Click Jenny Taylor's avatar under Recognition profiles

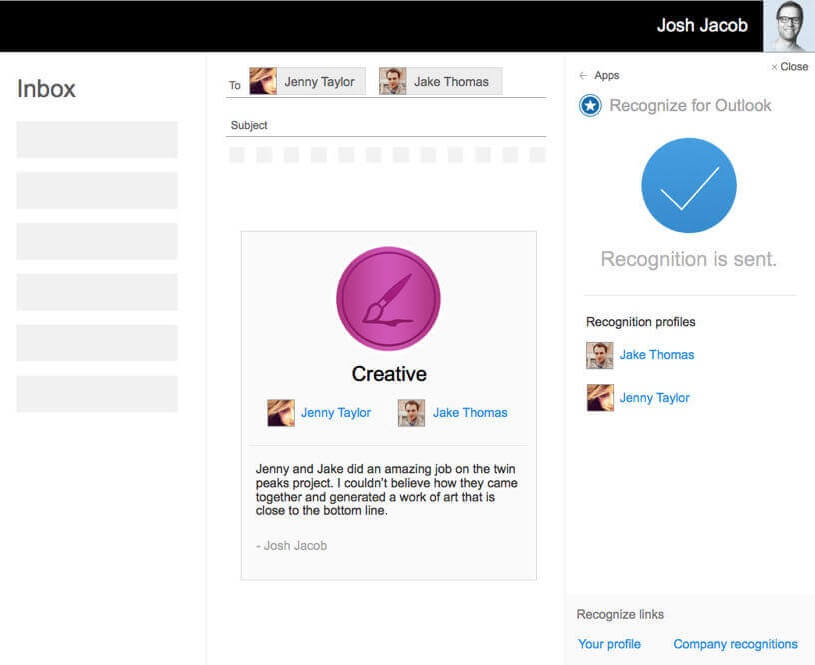point(599,398)
